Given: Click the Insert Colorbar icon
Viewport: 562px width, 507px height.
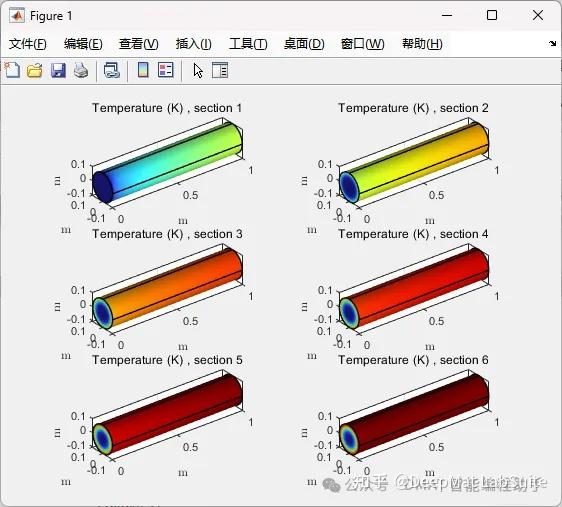Looking at the screenshot, I should click(143, 70).
